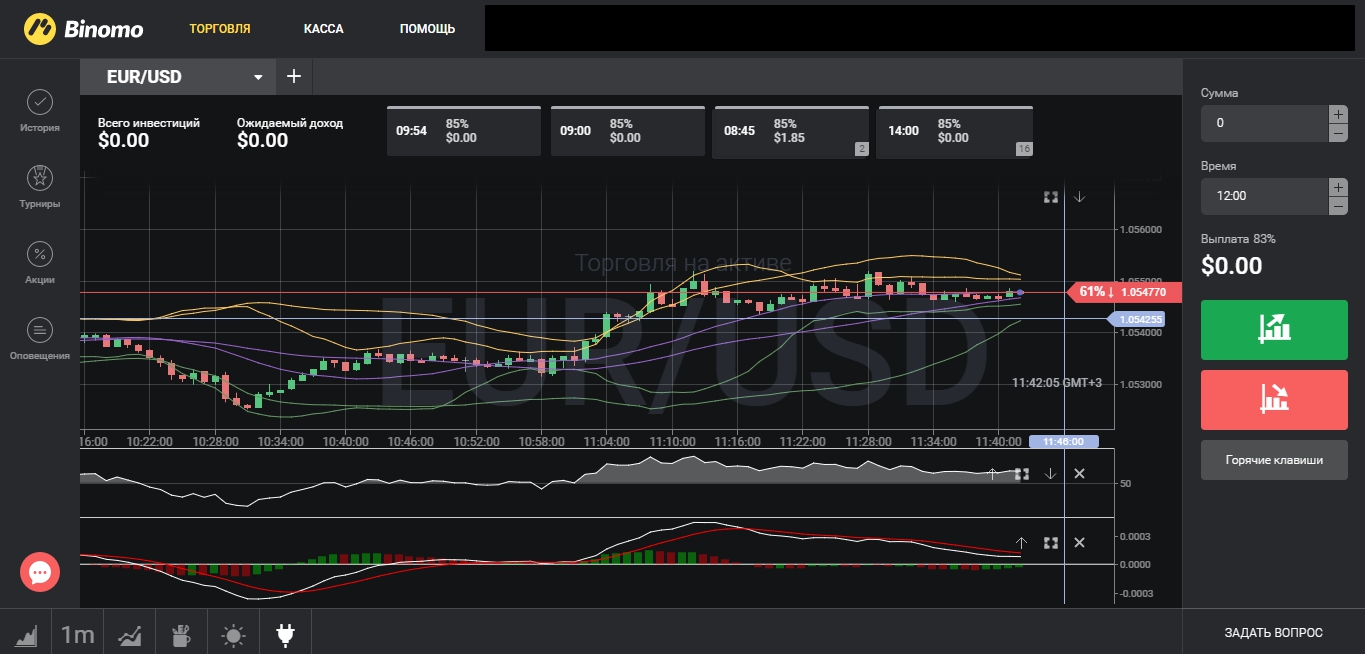Add a new asset tab with plus
Screen dimensions: 1365x654
tap(294, 76)
